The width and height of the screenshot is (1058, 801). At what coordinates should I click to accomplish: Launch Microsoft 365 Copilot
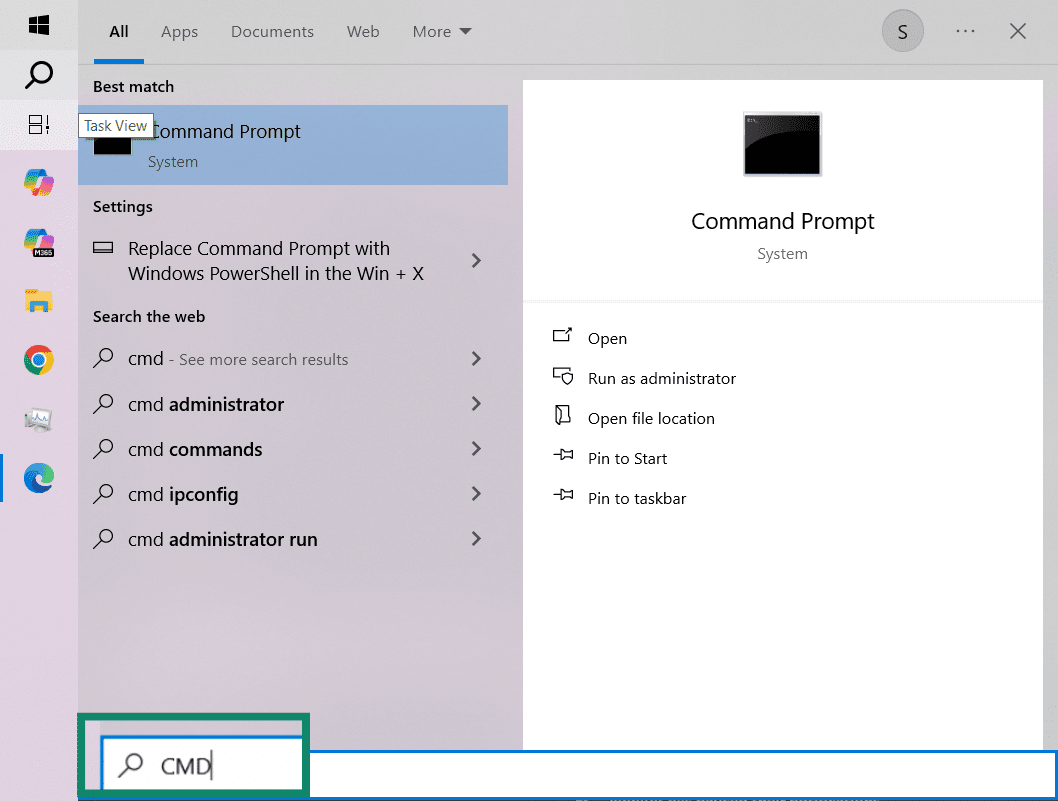pos(38,243)
